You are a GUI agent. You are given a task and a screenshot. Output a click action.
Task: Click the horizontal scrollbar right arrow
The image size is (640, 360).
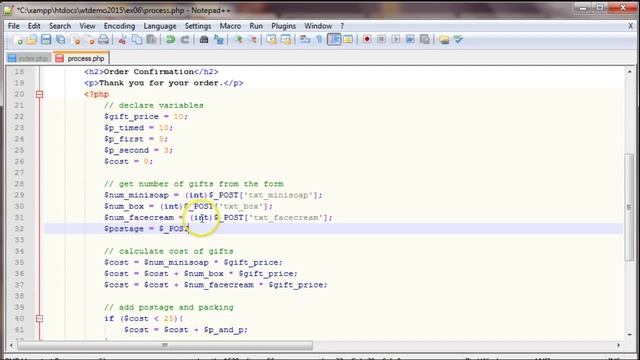618,345
